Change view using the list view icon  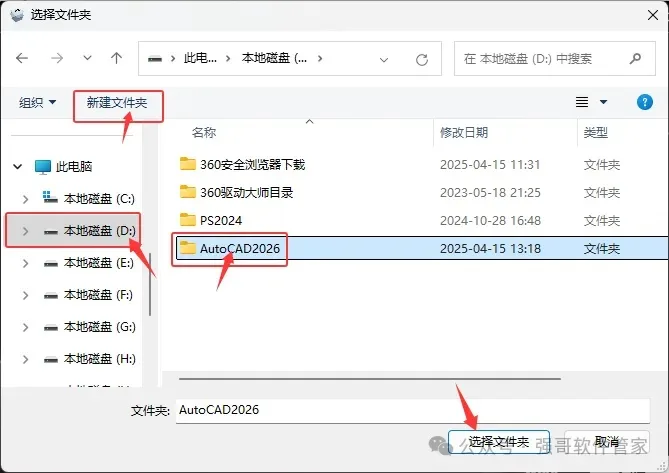pos(582,102)
